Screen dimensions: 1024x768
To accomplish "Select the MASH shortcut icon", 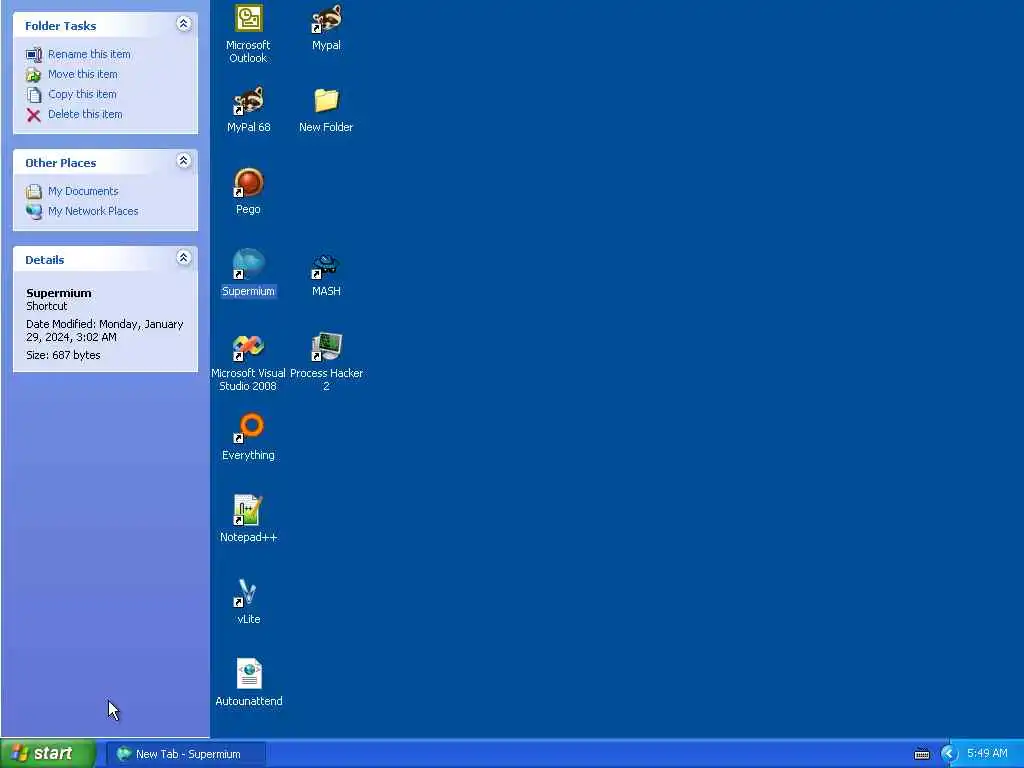I will 326,264.
